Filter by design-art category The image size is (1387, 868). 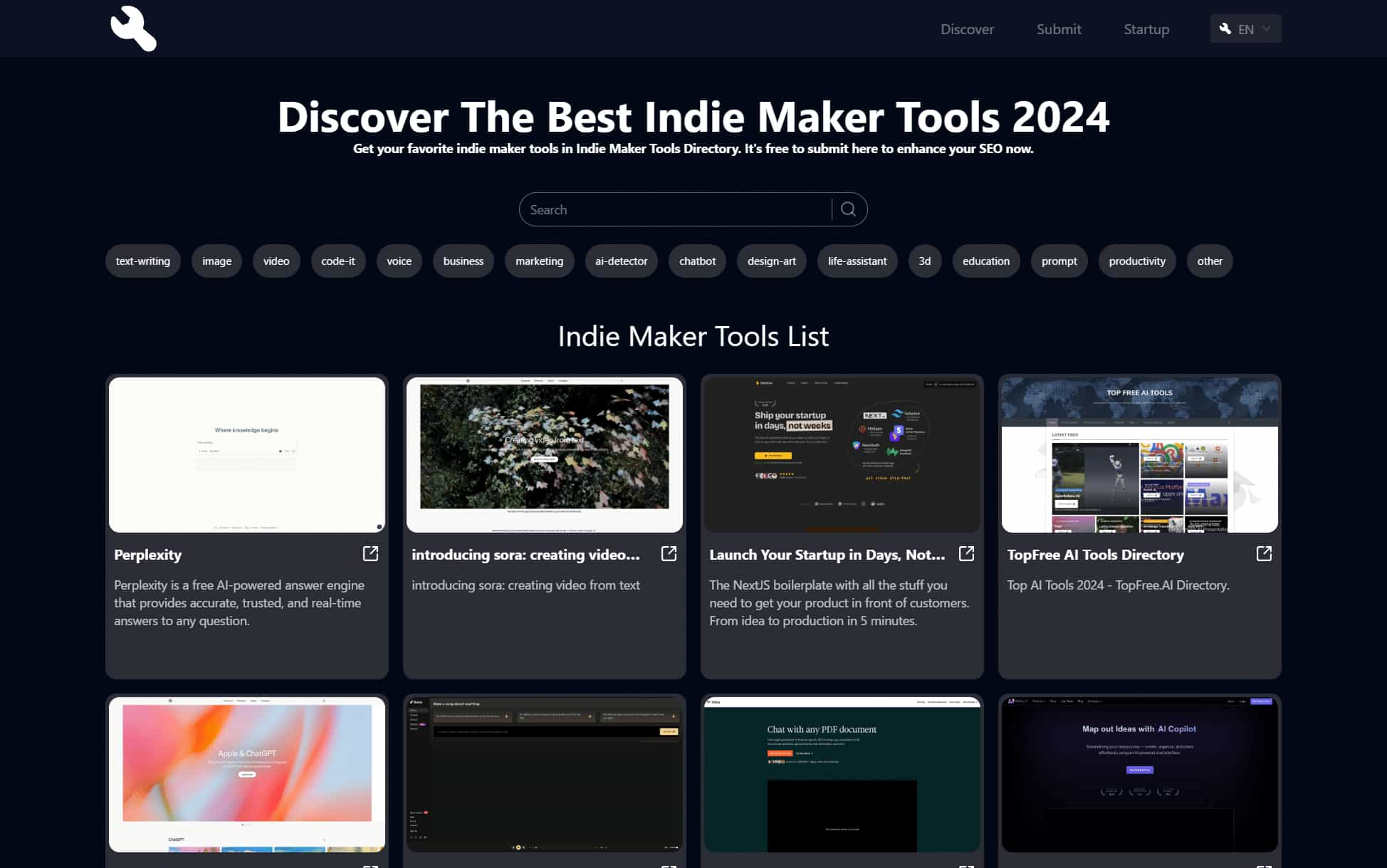click(772, 261)
